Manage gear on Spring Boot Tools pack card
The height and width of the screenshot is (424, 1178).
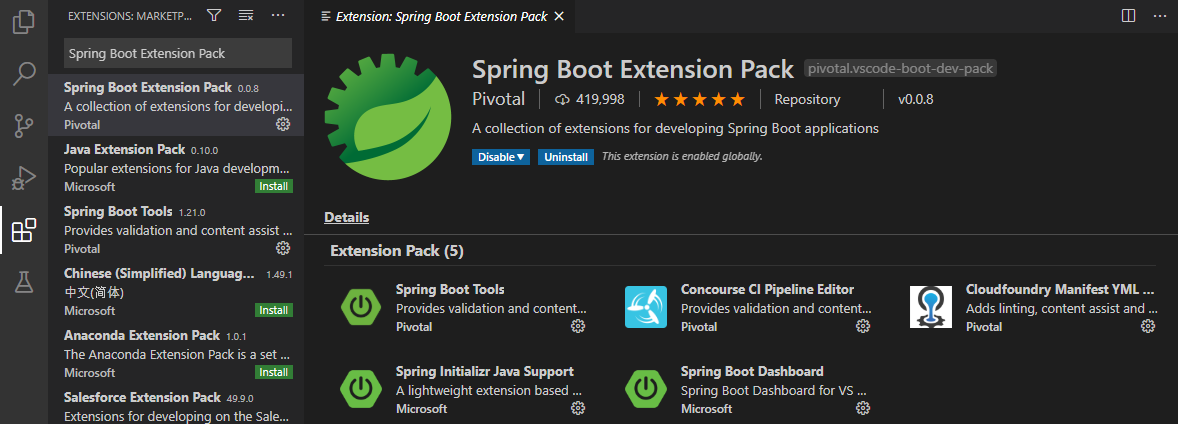pos(578,326)
